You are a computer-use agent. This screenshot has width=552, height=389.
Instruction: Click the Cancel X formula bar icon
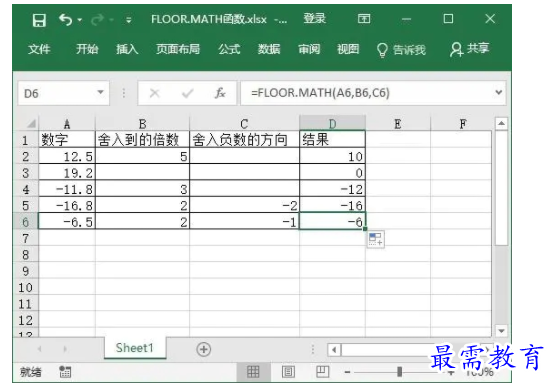tap(155, 93)
